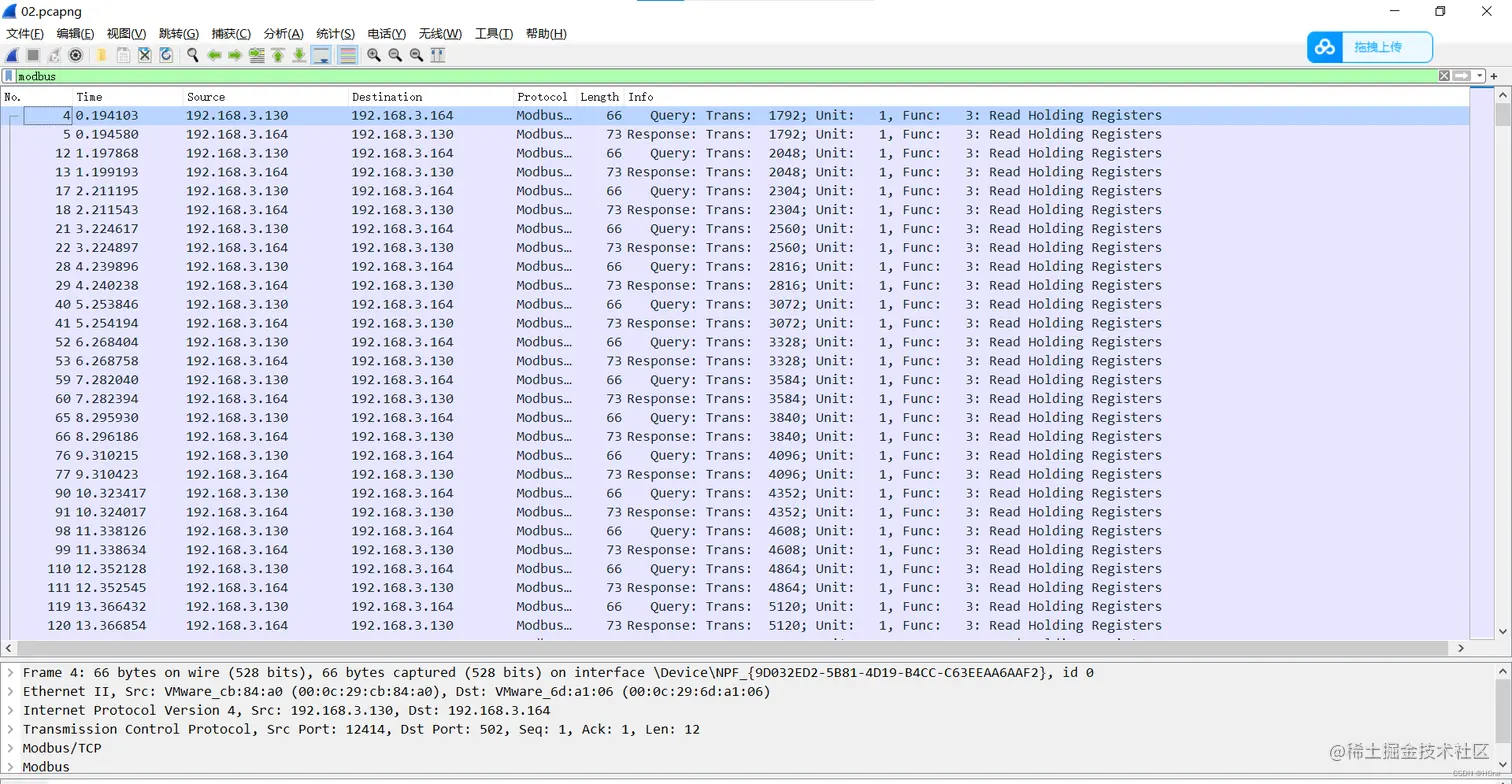
Task: Click resize columns to fit content icon
Action: click(x=438, y=55)
